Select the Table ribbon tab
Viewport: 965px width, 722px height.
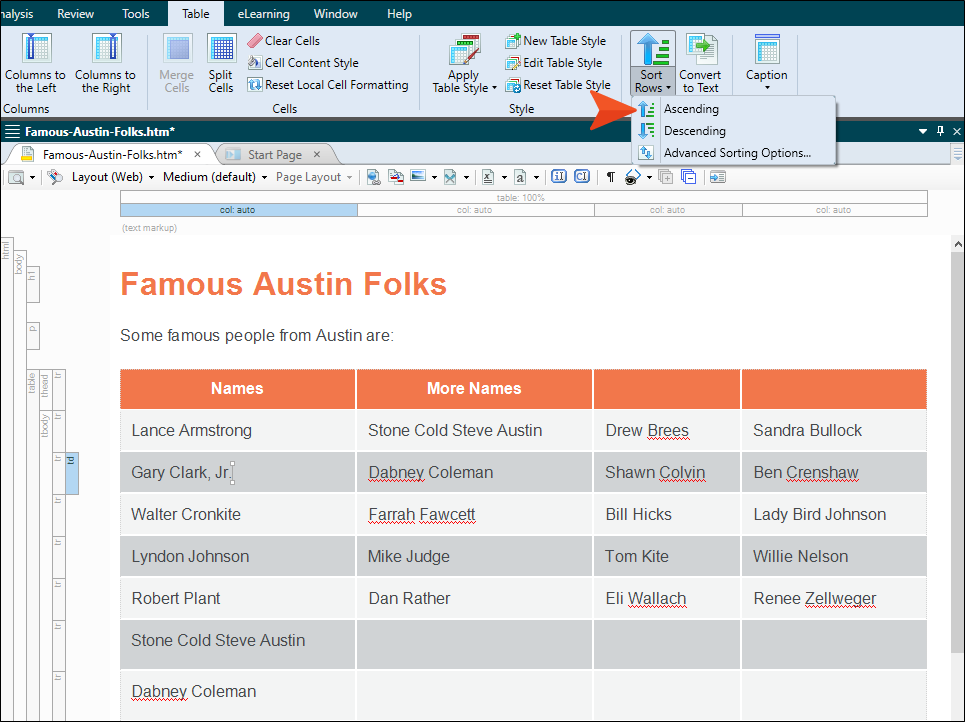tap(196, 14)
